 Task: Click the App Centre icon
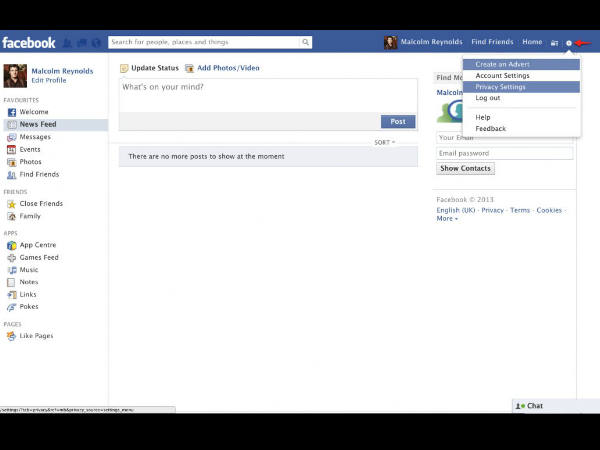(x=12, y=245)
